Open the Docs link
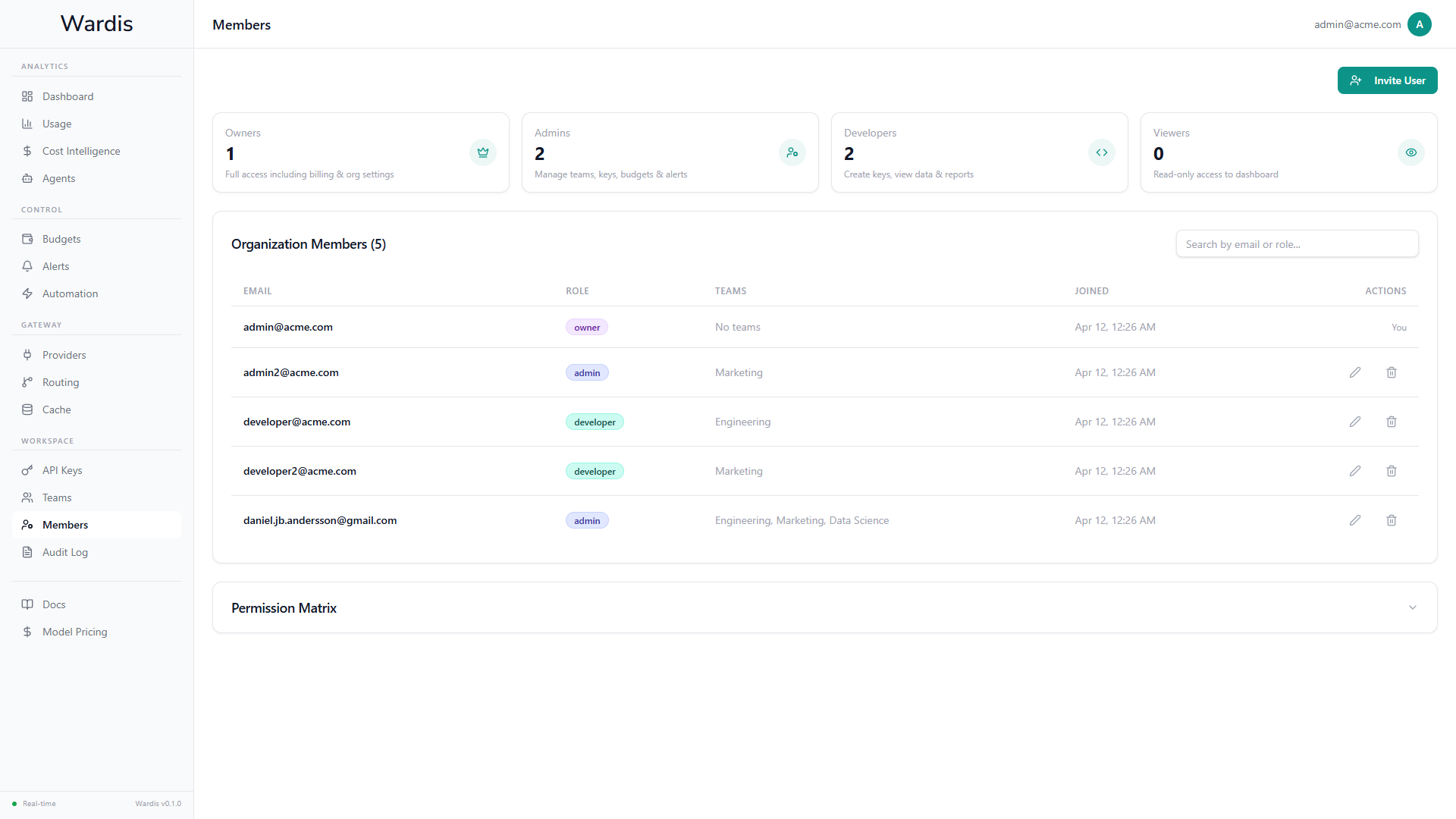The width and height of the screenshot is (1456, 819). pyautogui.click(x=96, y=604)
